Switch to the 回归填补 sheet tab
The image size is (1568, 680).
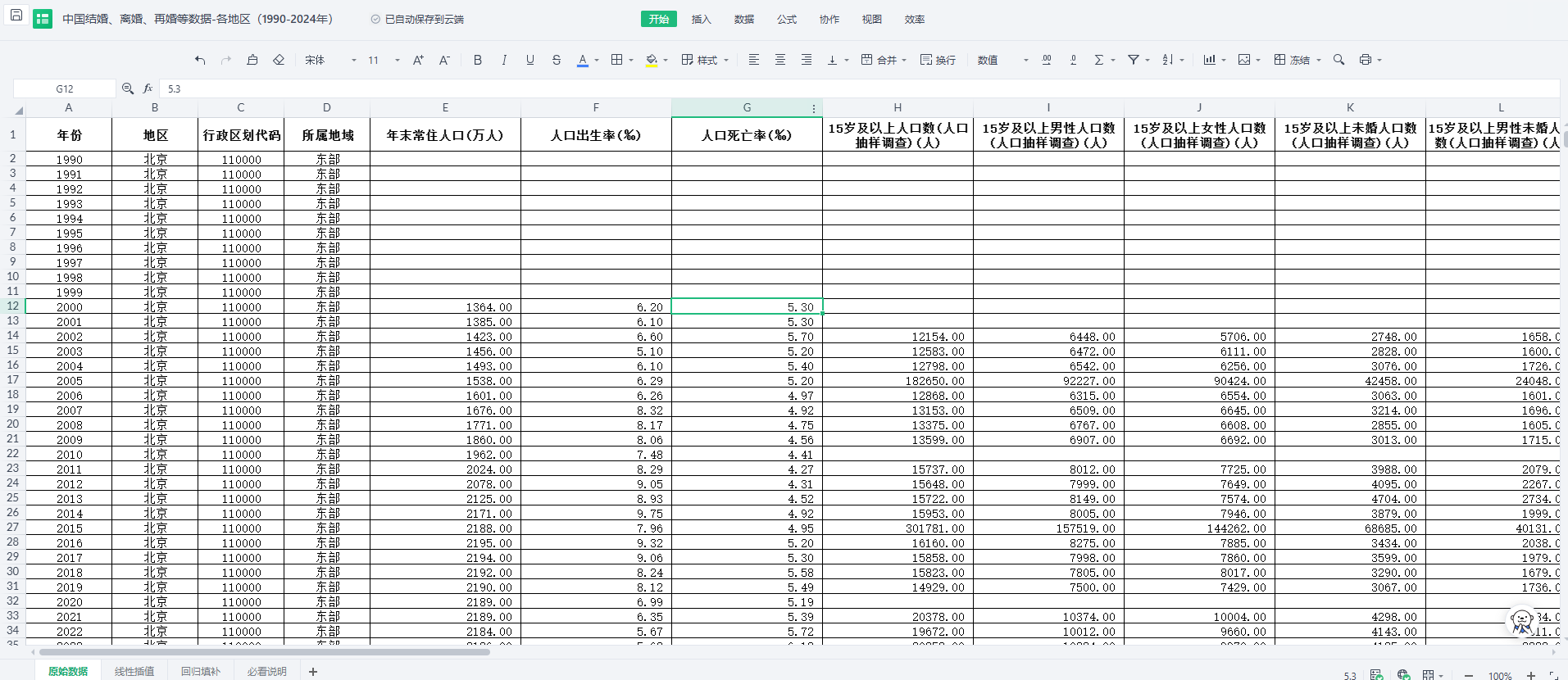pyautogui.click(x=201, y=671)
